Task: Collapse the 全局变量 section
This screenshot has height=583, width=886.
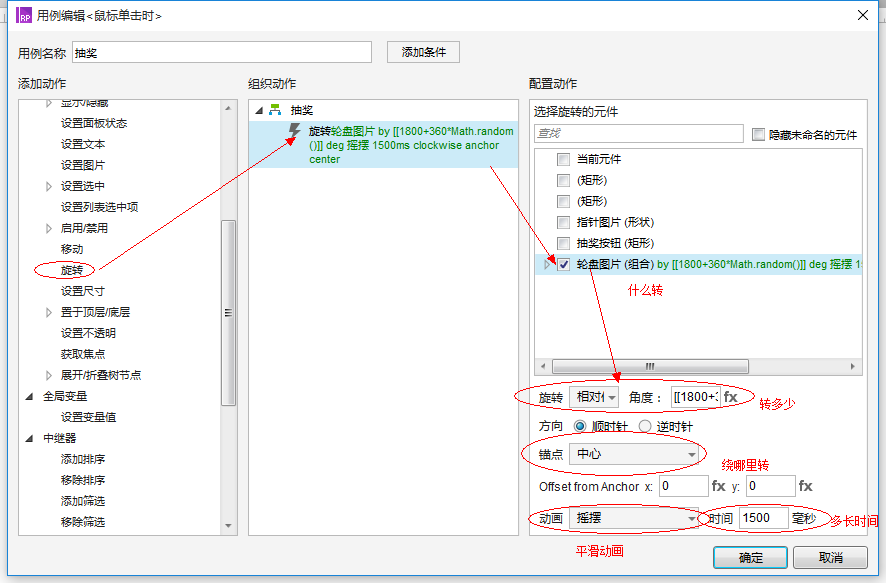Action: [x=29, y=397]
